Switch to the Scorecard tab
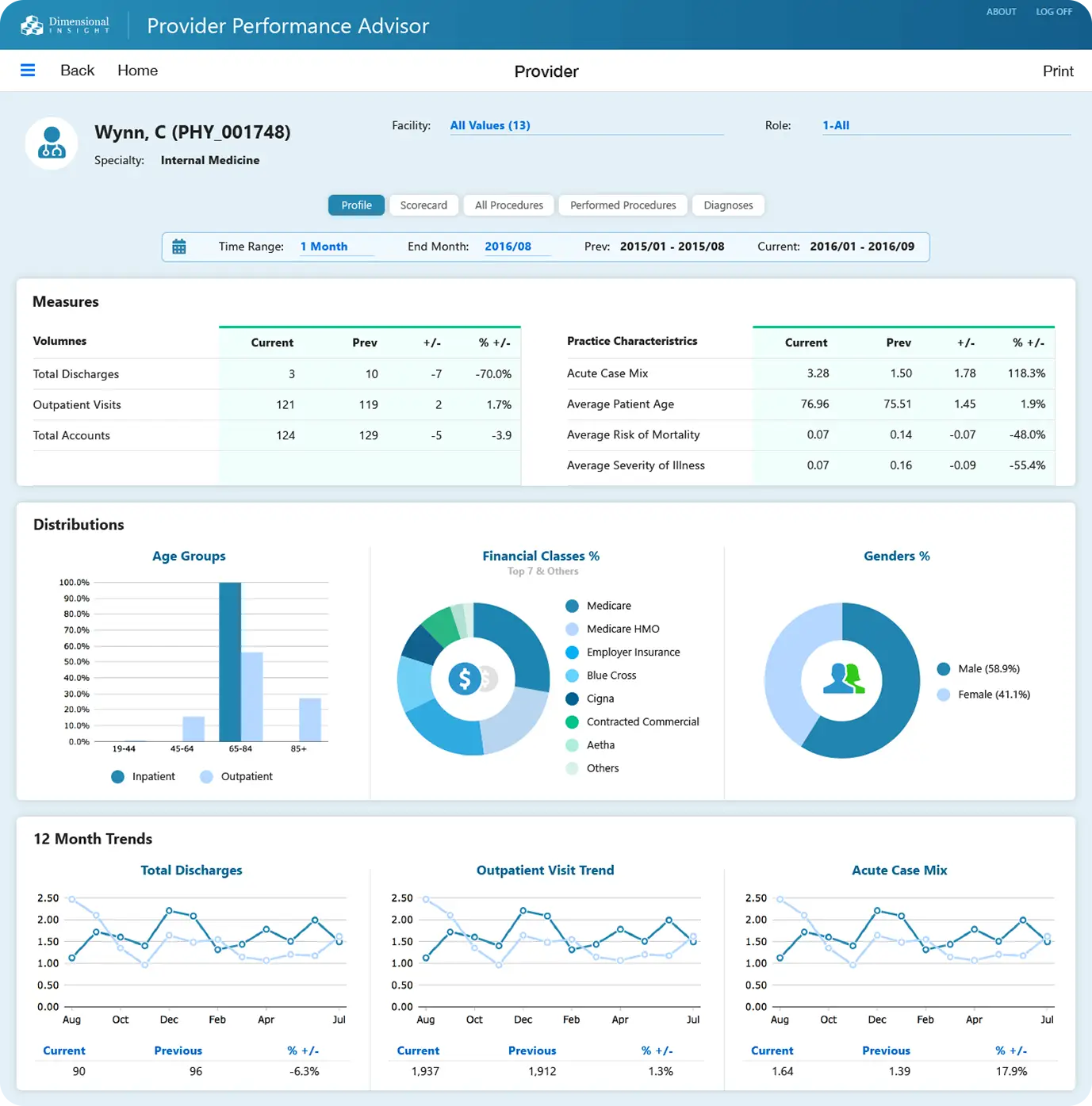Viewport: 1092px width, 1106px height. [x=423, y=205]
